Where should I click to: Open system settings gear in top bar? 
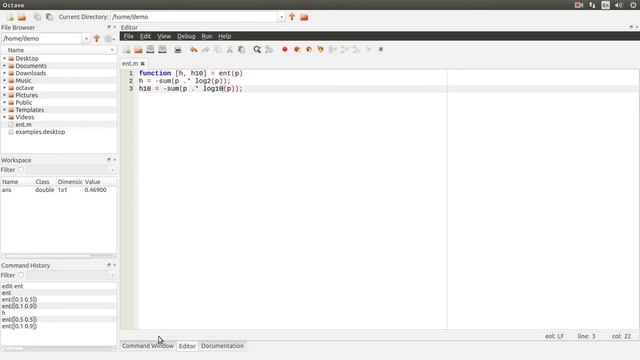pos(633,5)
